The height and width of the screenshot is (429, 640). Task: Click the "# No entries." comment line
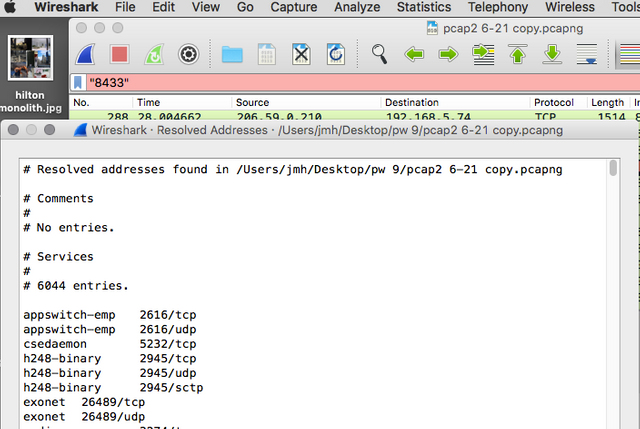[69, 227]
